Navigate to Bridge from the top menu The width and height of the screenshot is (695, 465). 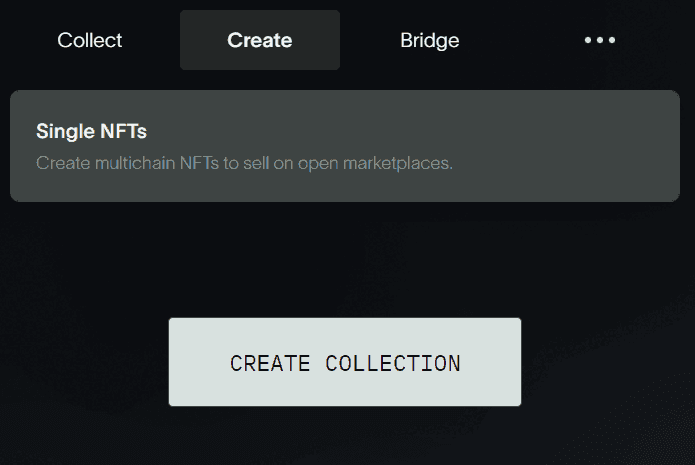pos(430,40)
